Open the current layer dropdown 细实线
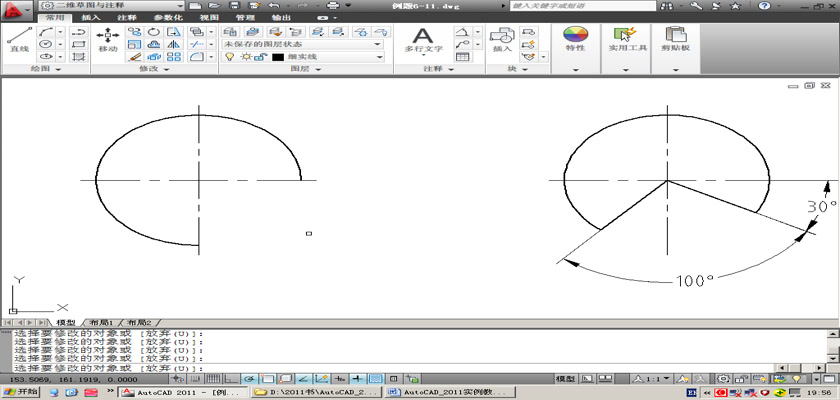 tap(303, 57)
